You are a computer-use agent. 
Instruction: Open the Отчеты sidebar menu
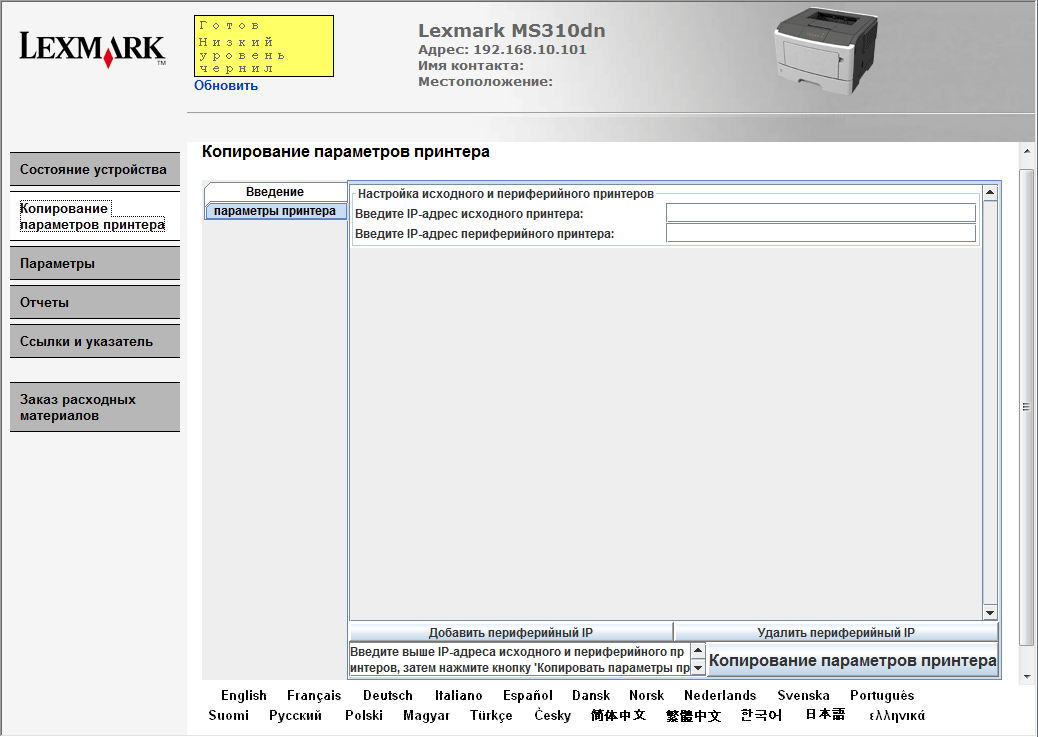point(95,303)
